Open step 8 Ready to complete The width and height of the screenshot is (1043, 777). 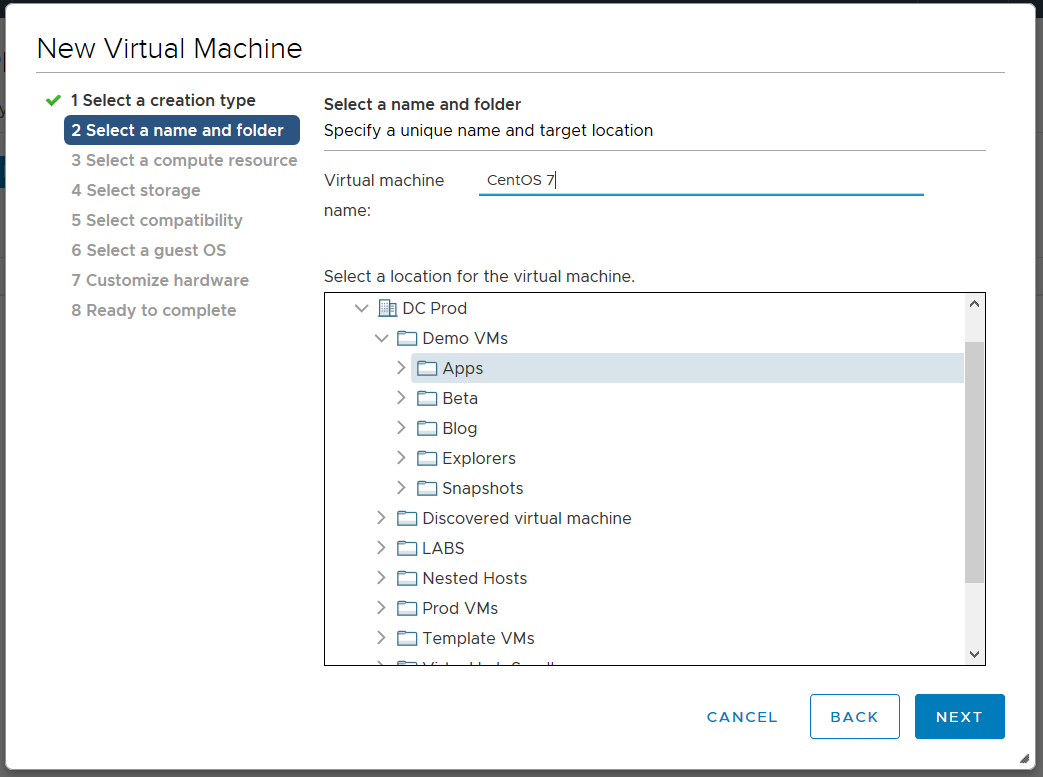(154, 310)
